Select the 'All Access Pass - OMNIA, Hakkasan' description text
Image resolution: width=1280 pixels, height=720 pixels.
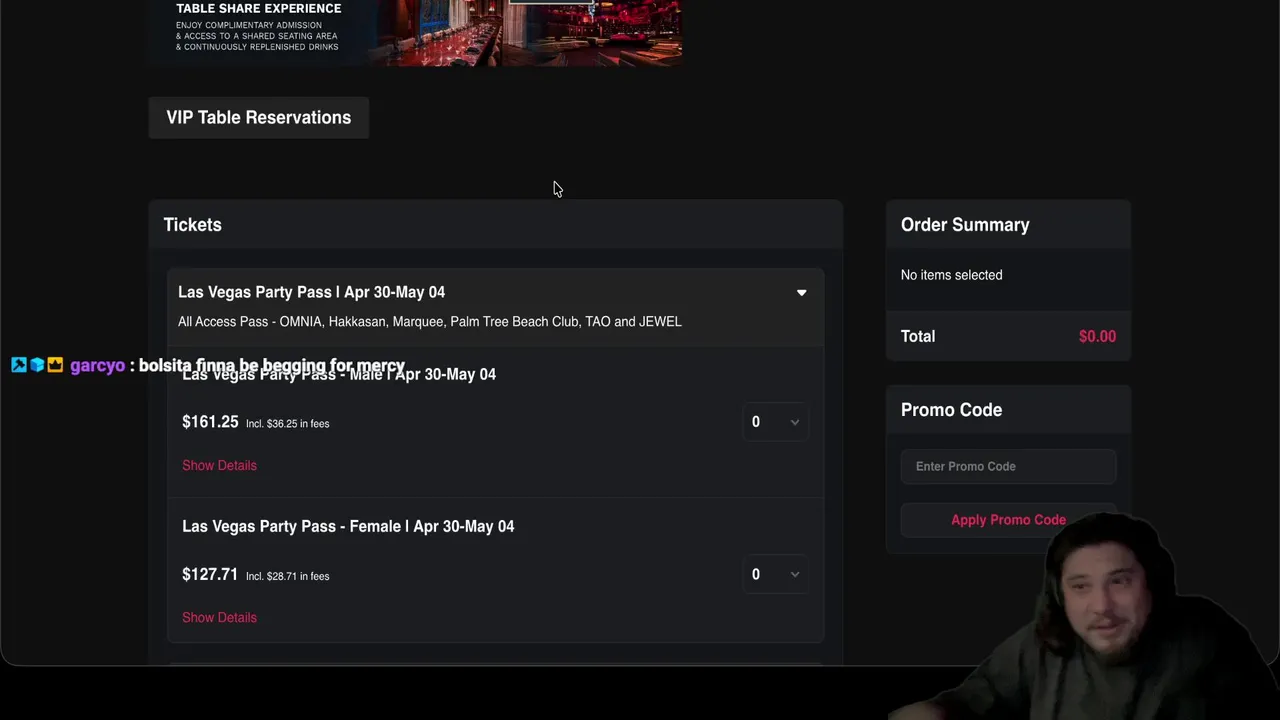point(430,321)
